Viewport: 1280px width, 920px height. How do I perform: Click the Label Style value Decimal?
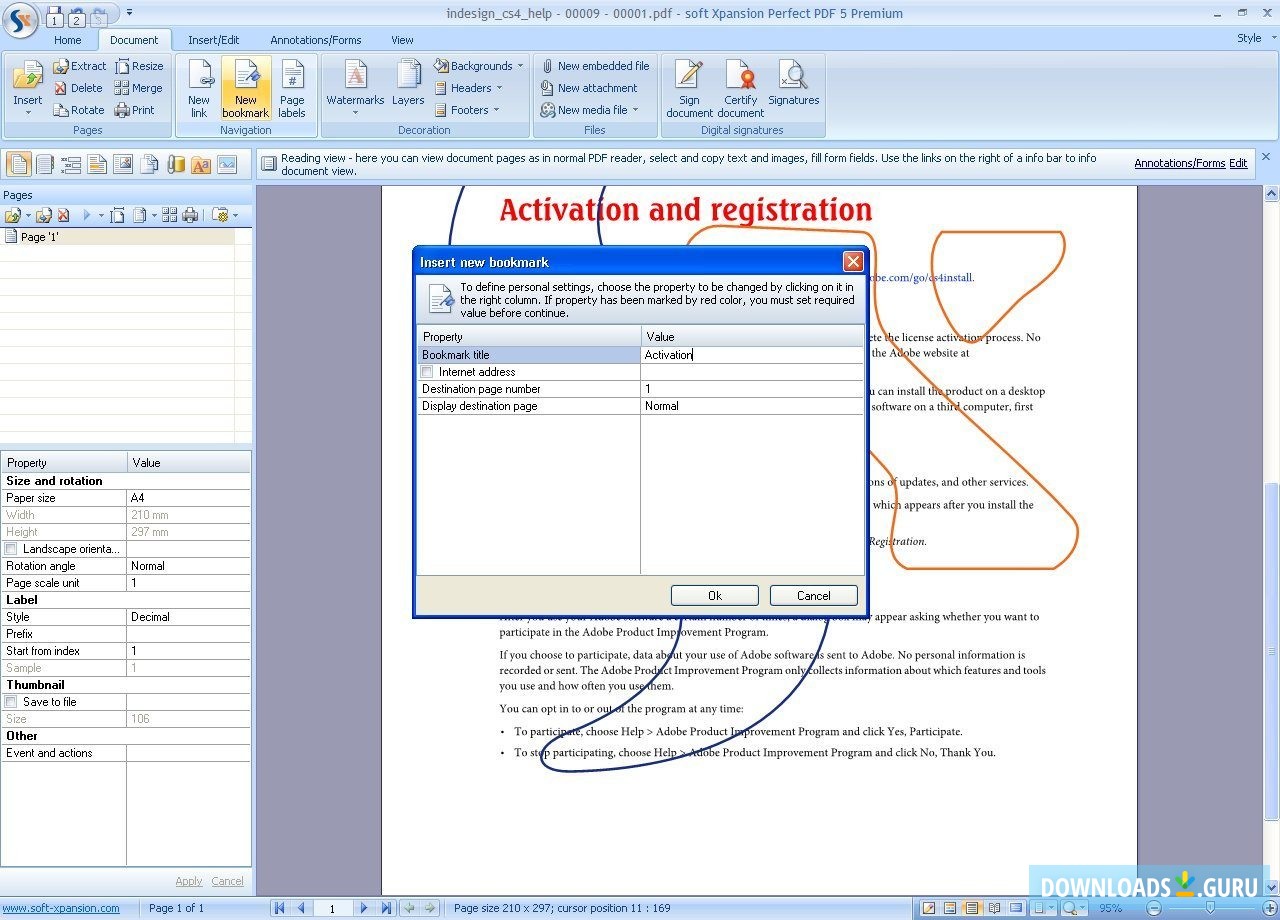(189, 617)
